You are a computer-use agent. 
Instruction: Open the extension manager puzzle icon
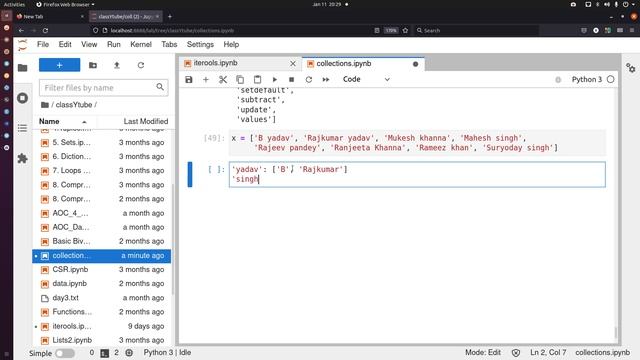[x=22, y=158]
